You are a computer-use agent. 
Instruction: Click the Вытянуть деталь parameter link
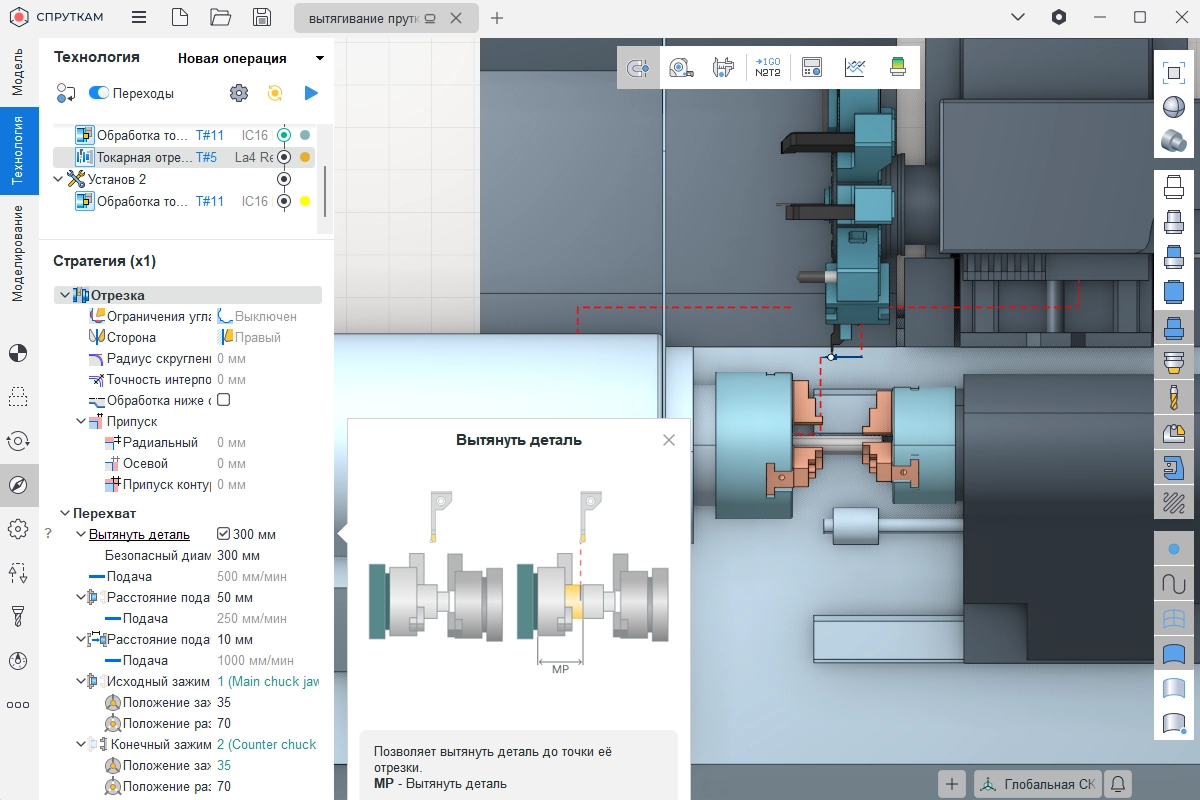pos(139,534)
